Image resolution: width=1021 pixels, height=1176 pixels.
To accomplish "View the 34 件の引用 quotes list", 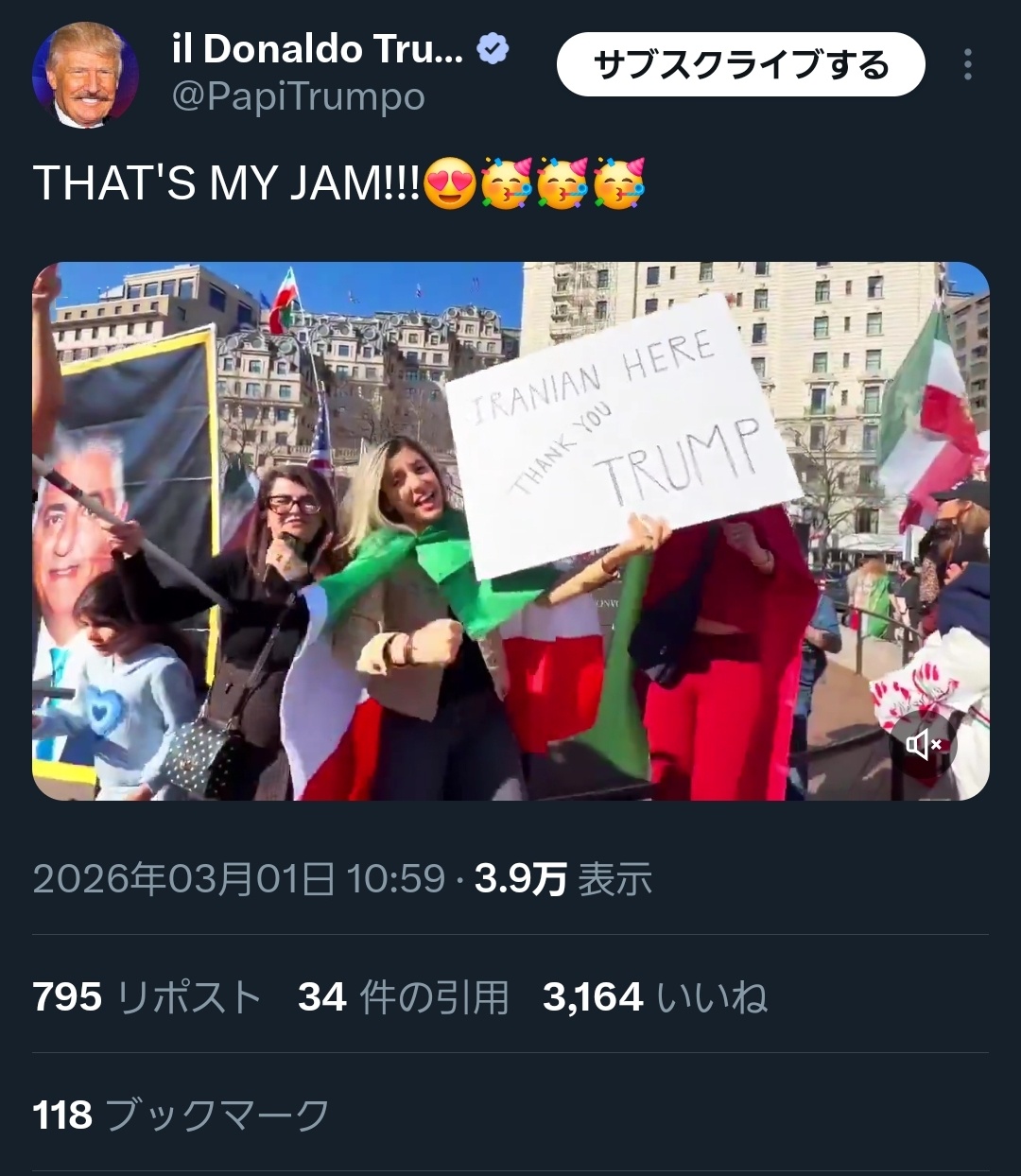I will [404, 997].
